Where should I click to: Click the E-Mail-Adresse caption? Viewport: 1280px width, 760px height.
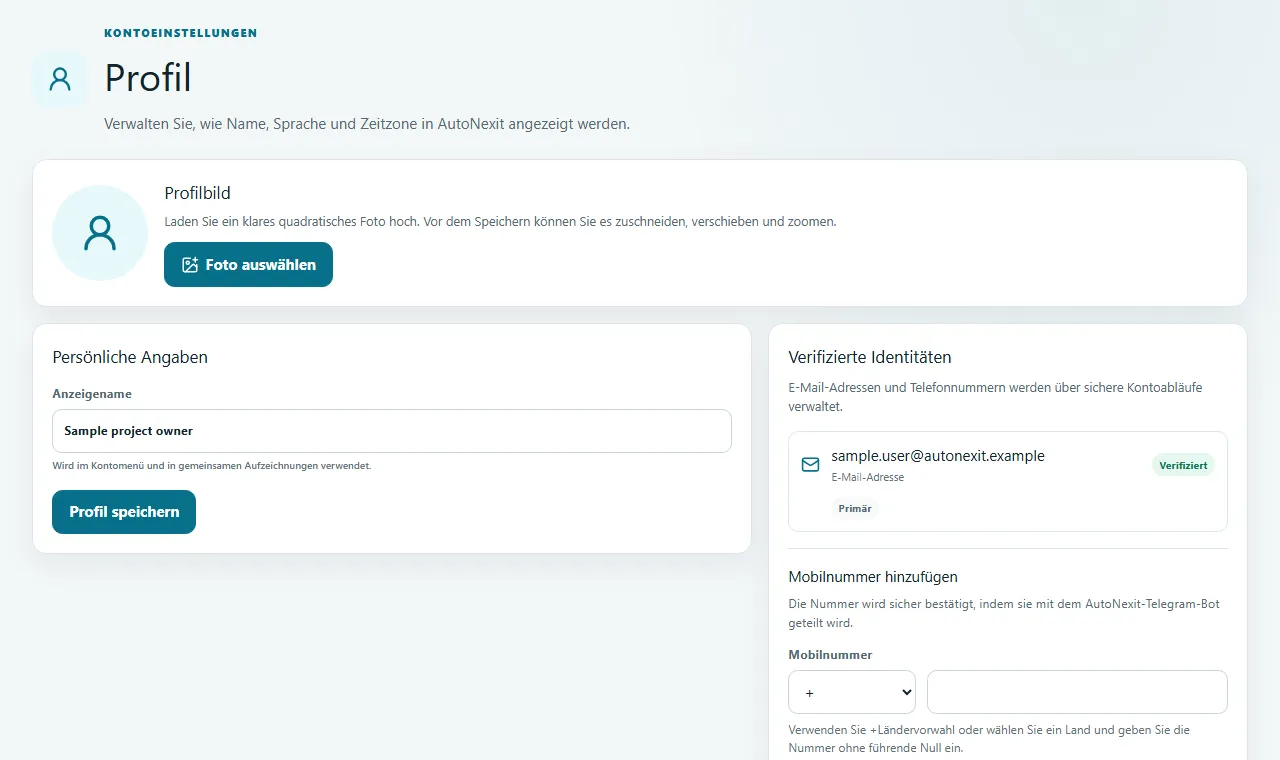click(867, 477)
